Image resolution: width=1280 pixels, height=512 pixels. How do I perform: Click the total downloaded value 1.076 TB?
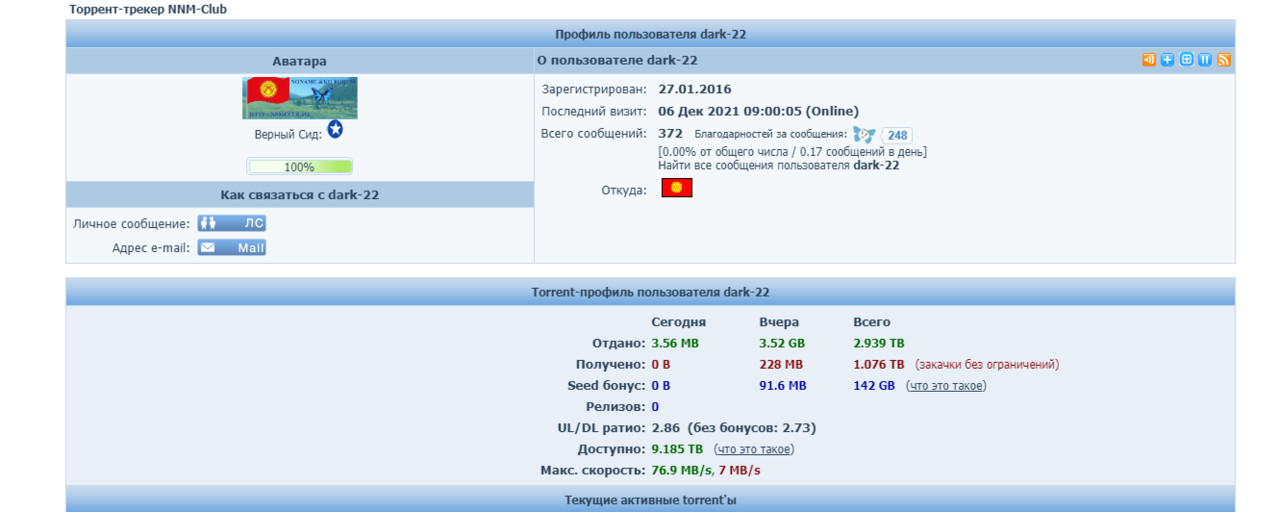click(878, 365)
